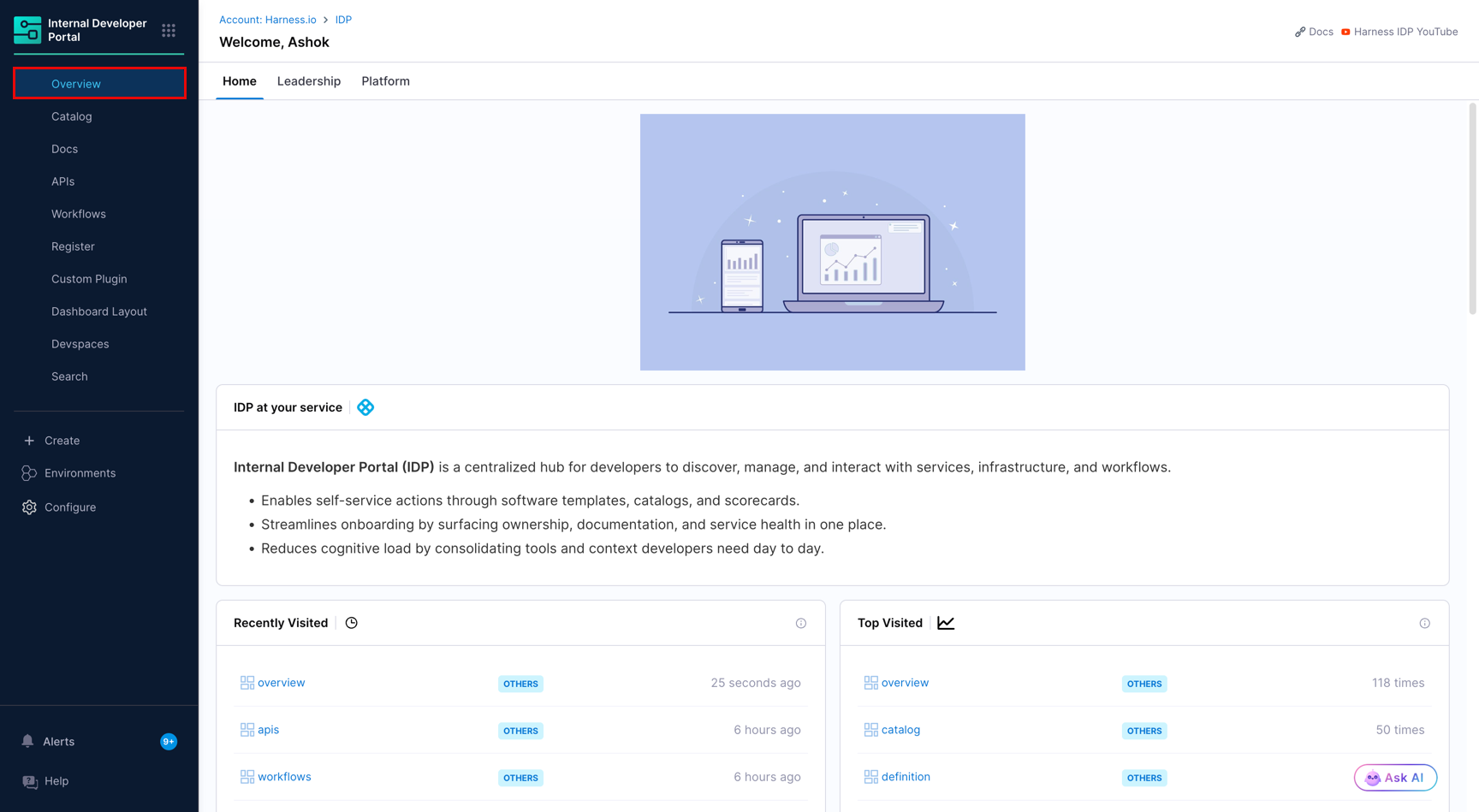Click the YouTube icon in header
Viewport: 1479px width, 812px height.
1345,32
